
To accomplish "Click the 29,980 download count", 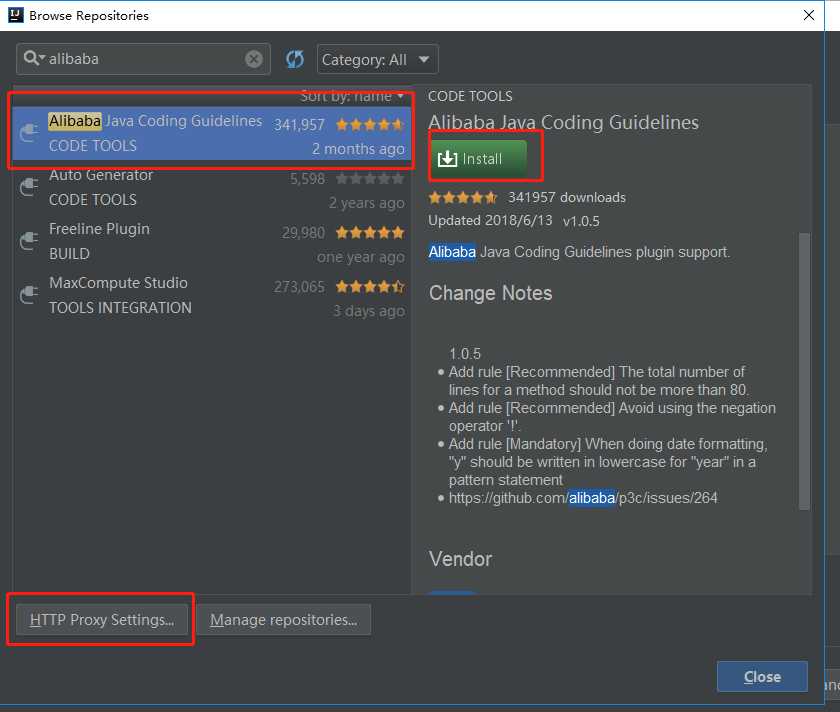I will coord(303,233).
